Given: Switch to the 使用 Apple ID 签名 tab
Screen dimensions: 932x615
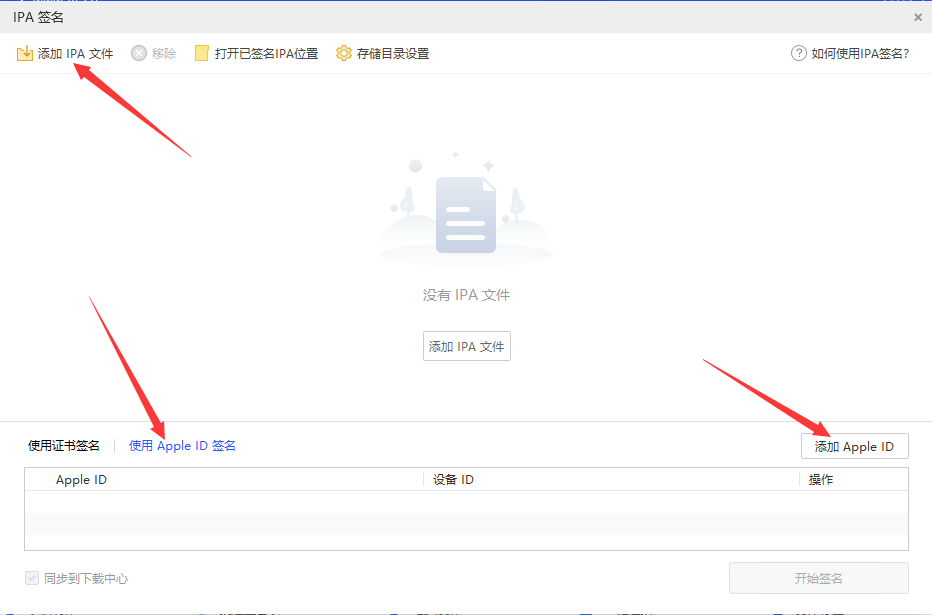Looking at the screenshot, I should [181, 446].
